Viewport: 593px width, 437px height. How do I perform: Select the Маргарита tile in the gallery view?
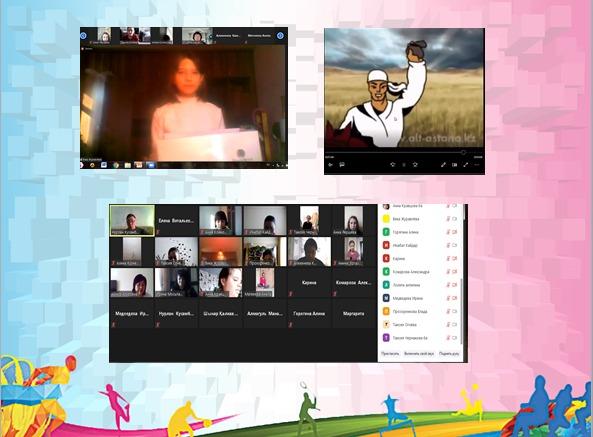(x=353, y=313)
